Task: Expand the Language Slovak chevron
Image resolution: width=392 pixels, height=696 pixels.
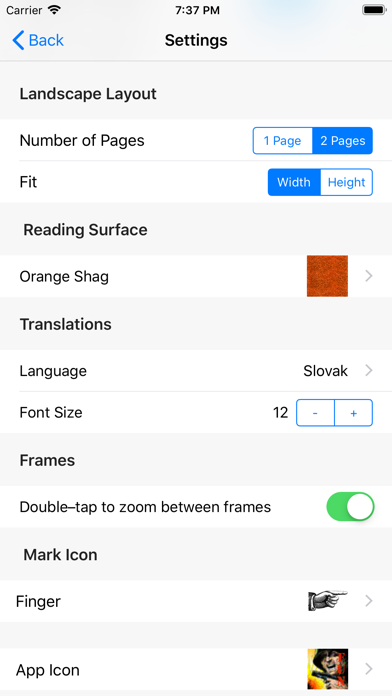Action: (x=368, y=370)
